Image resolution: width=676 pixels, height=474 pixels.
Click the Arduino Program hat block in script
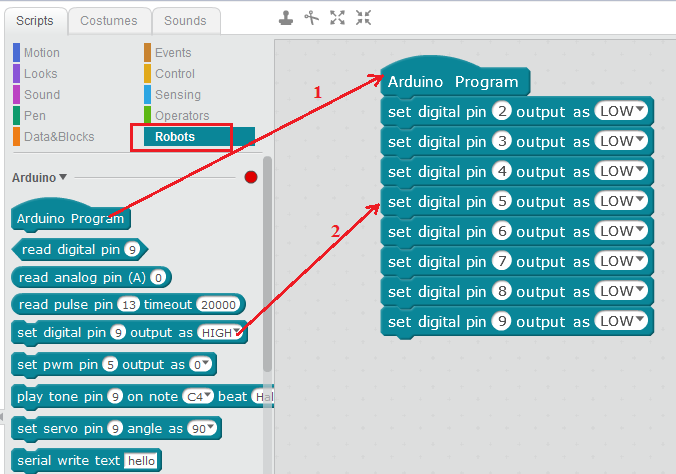click(455, 77)
